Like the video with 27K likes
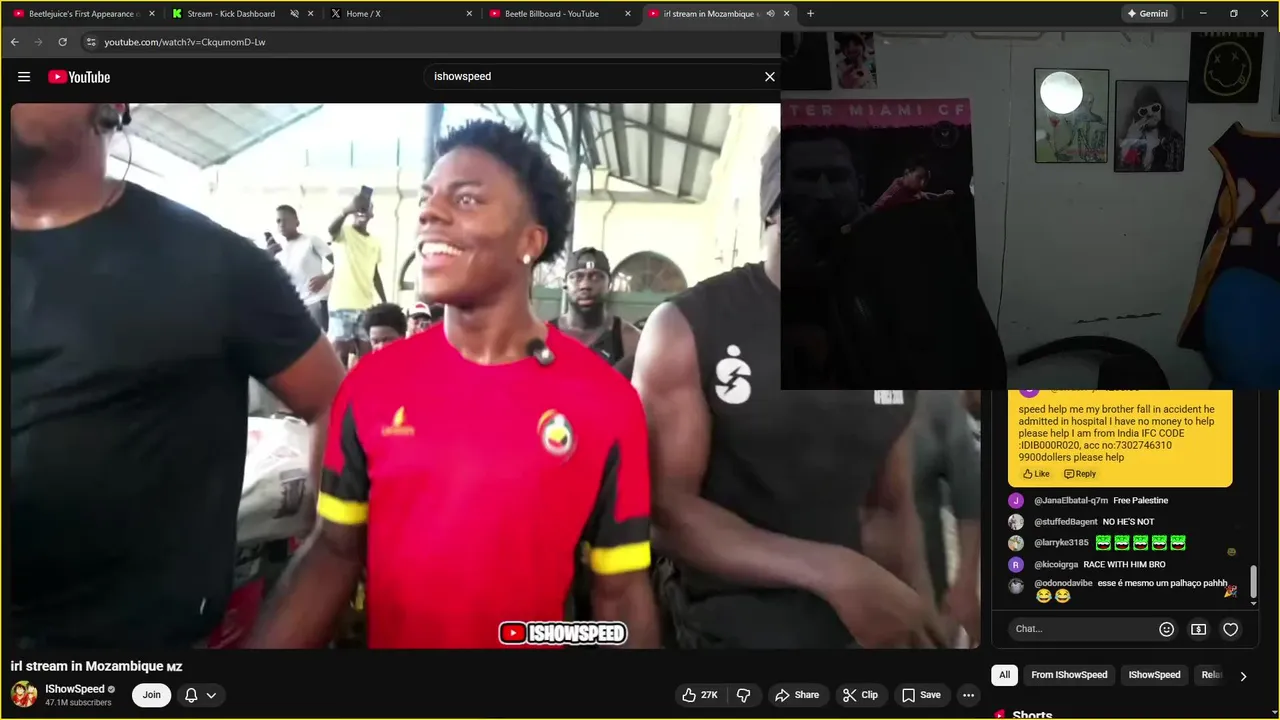1280x720 pixels. [x=701, y=695]
